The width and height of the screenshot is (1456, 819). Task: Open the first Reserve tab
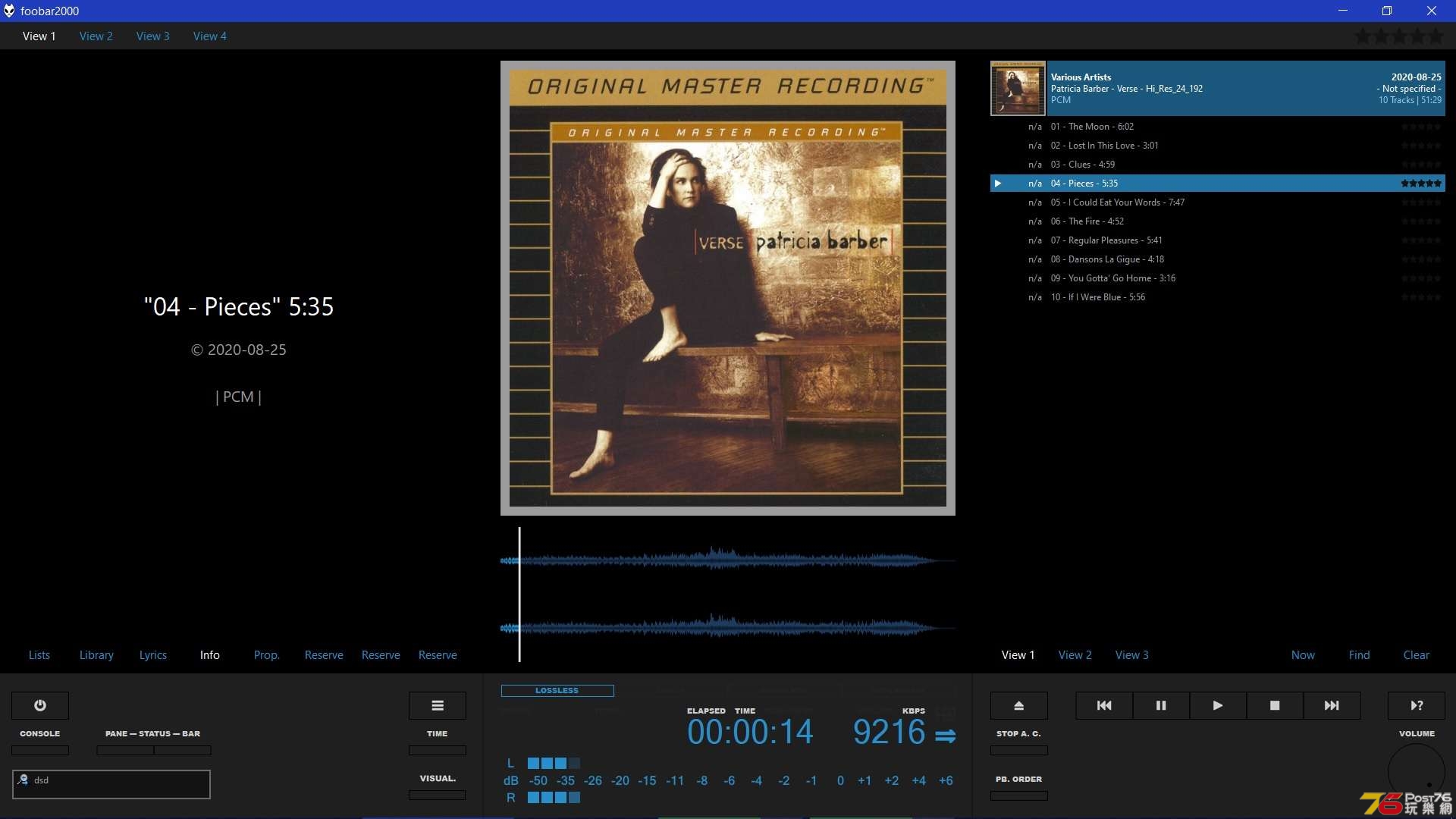[324, 655]
